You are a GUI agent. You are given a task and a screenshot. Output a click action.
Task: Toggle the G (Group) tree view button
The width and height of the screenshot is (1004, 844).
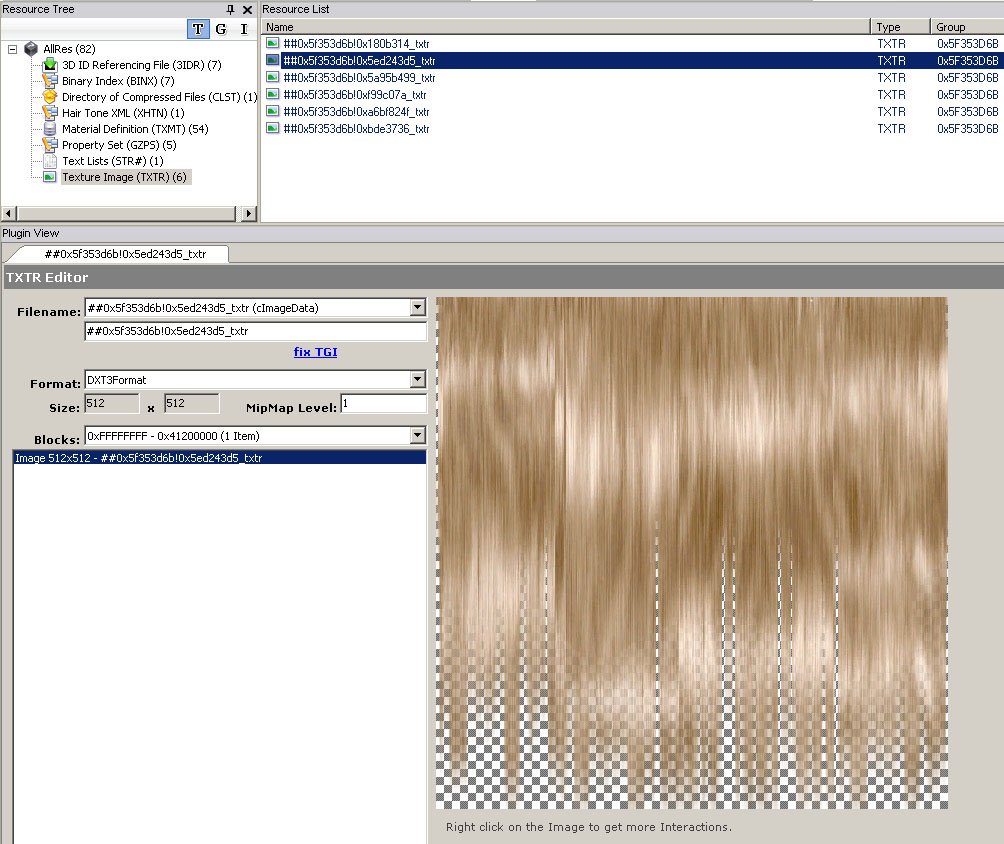(221, 29)
